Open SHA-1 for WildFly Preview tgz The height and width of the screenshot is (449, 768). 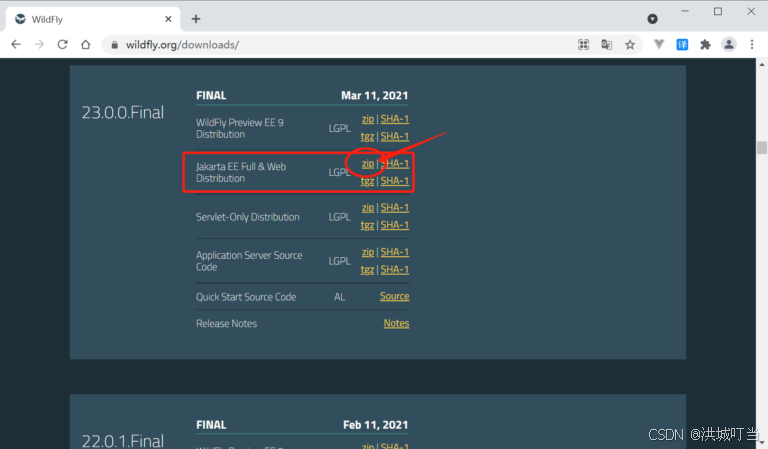[395, 137]
